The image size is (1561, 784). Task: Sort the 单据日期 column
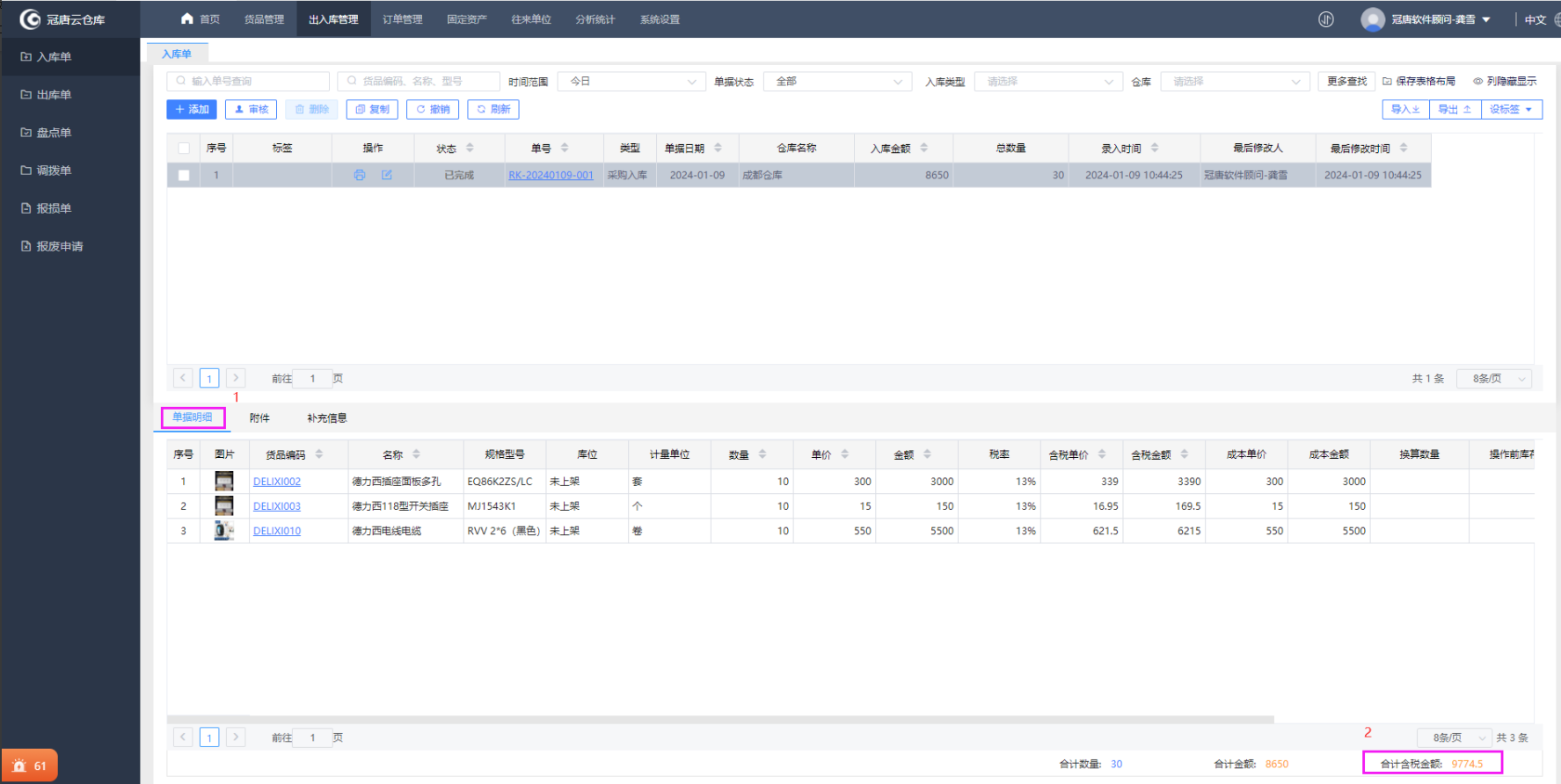[718, 148]
